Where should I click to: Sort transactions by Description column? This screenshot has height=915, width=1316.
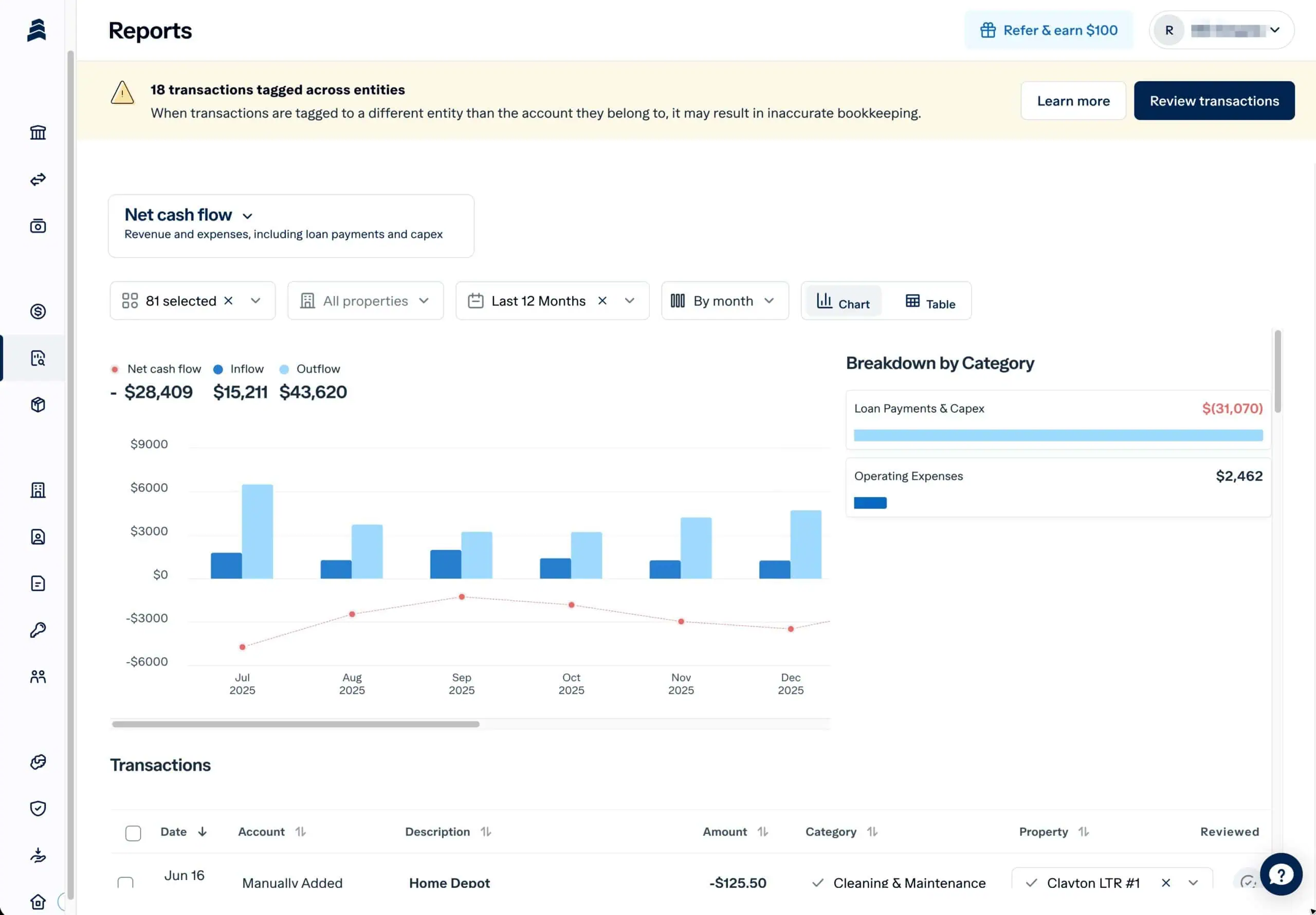click(448, 832)
